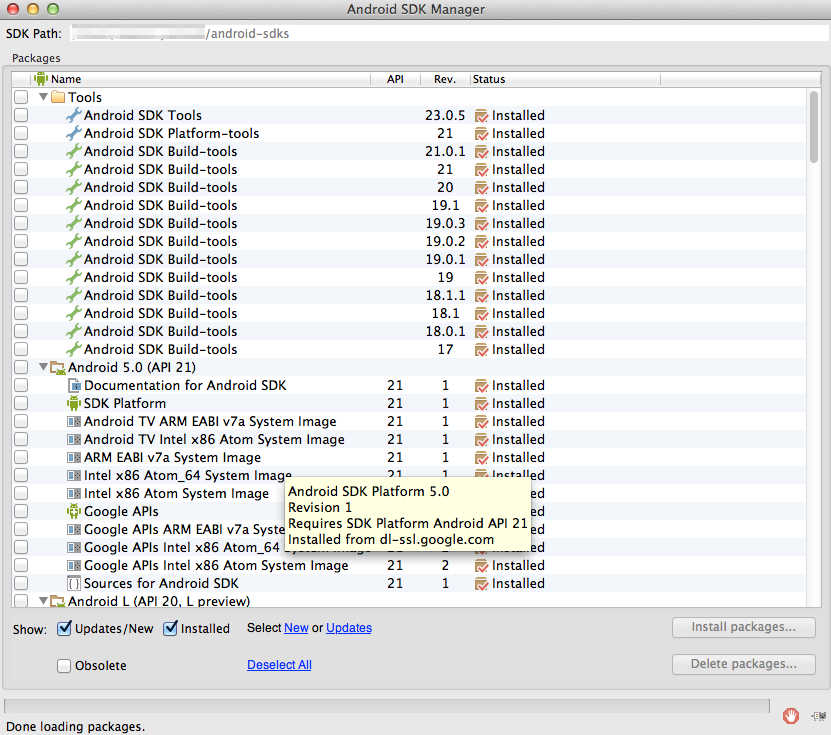Check the box for Android SDK Tools

[x=21, y=115]
